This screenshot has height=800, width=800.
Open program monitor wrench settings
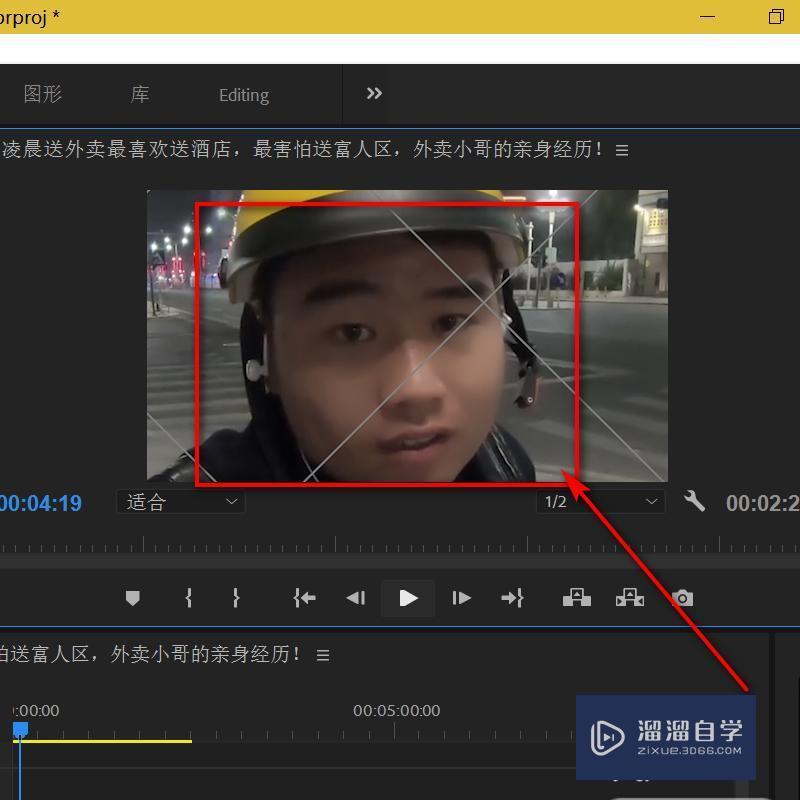694,502
